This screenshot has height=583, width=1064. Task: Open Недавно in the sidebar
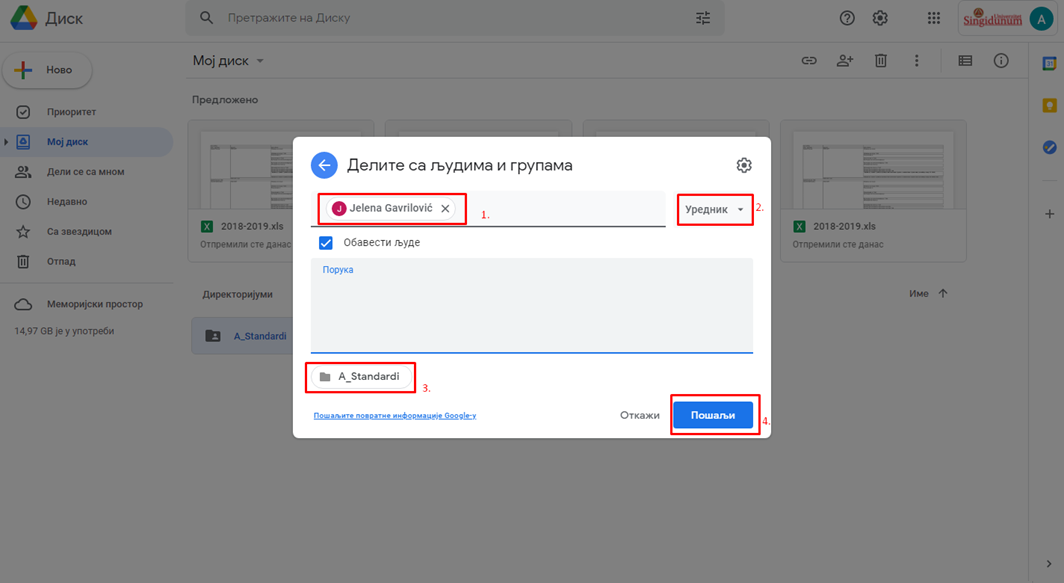pyautogui.click(x=66, y=202)
